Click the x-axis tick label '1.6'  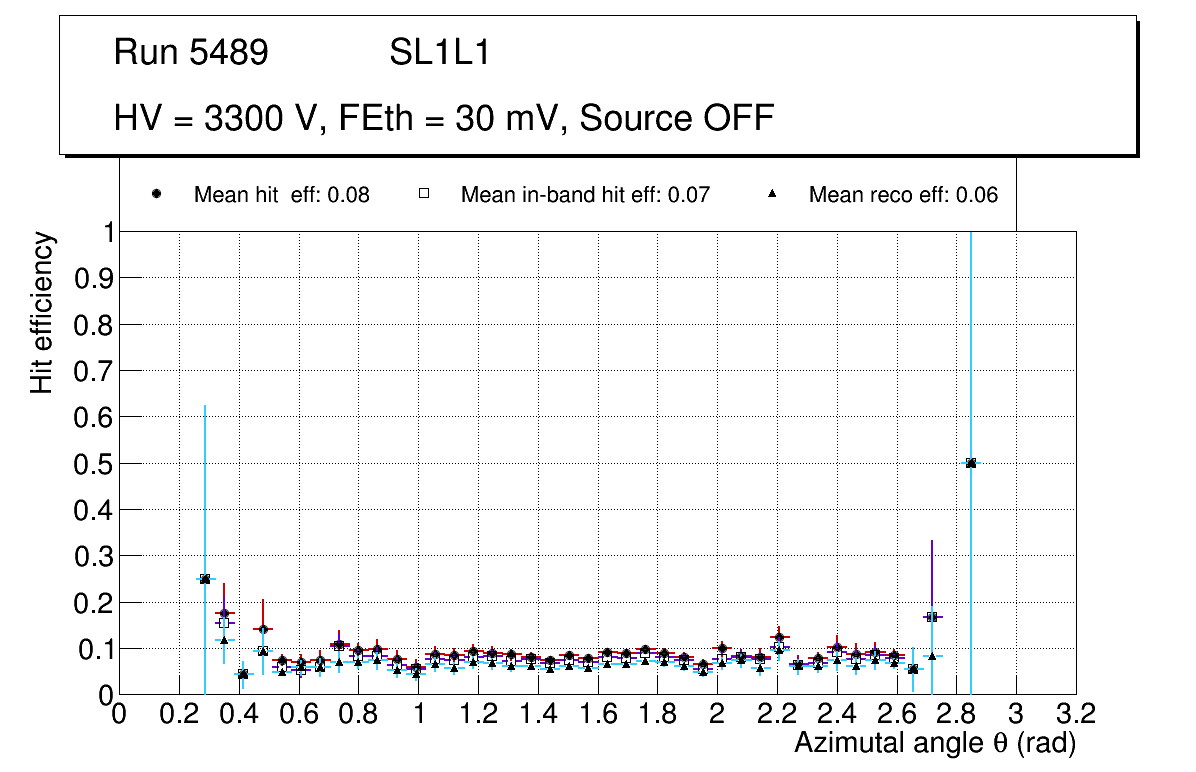597,716
